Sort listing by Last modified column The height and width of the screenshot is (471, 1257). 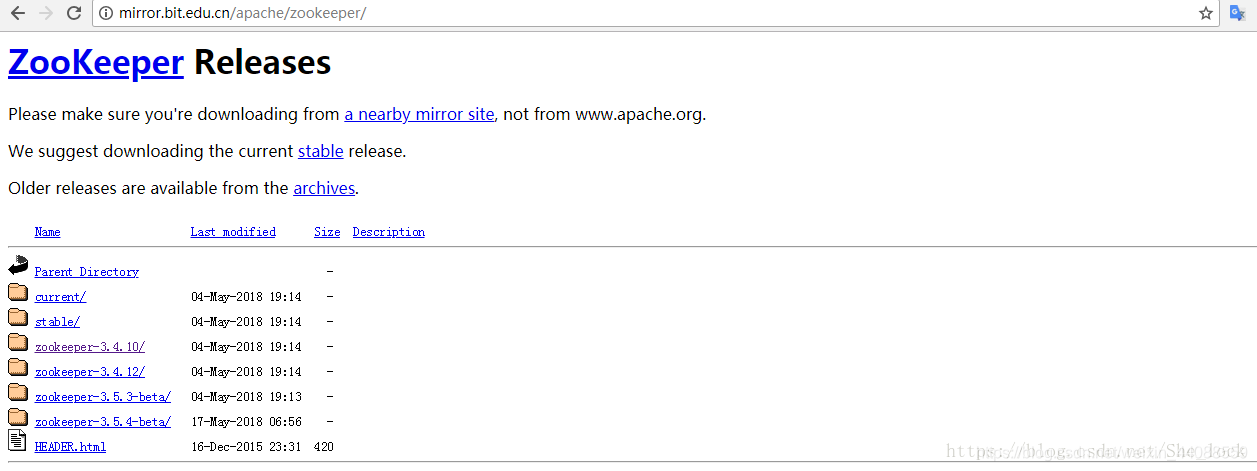[x=233, y=232]
